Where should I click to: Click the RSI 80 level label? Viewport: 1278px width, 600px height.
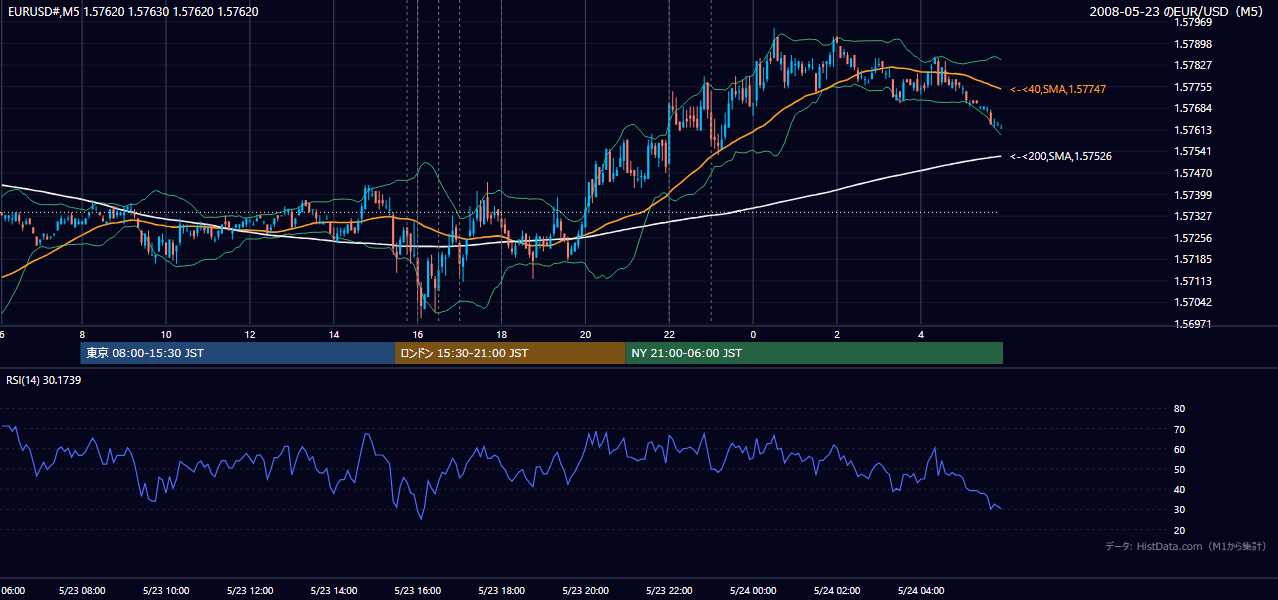coord(1179,409)
